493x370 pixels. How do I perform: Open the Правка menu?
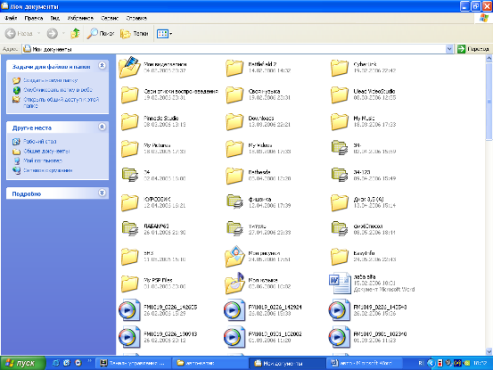[34, 18]
